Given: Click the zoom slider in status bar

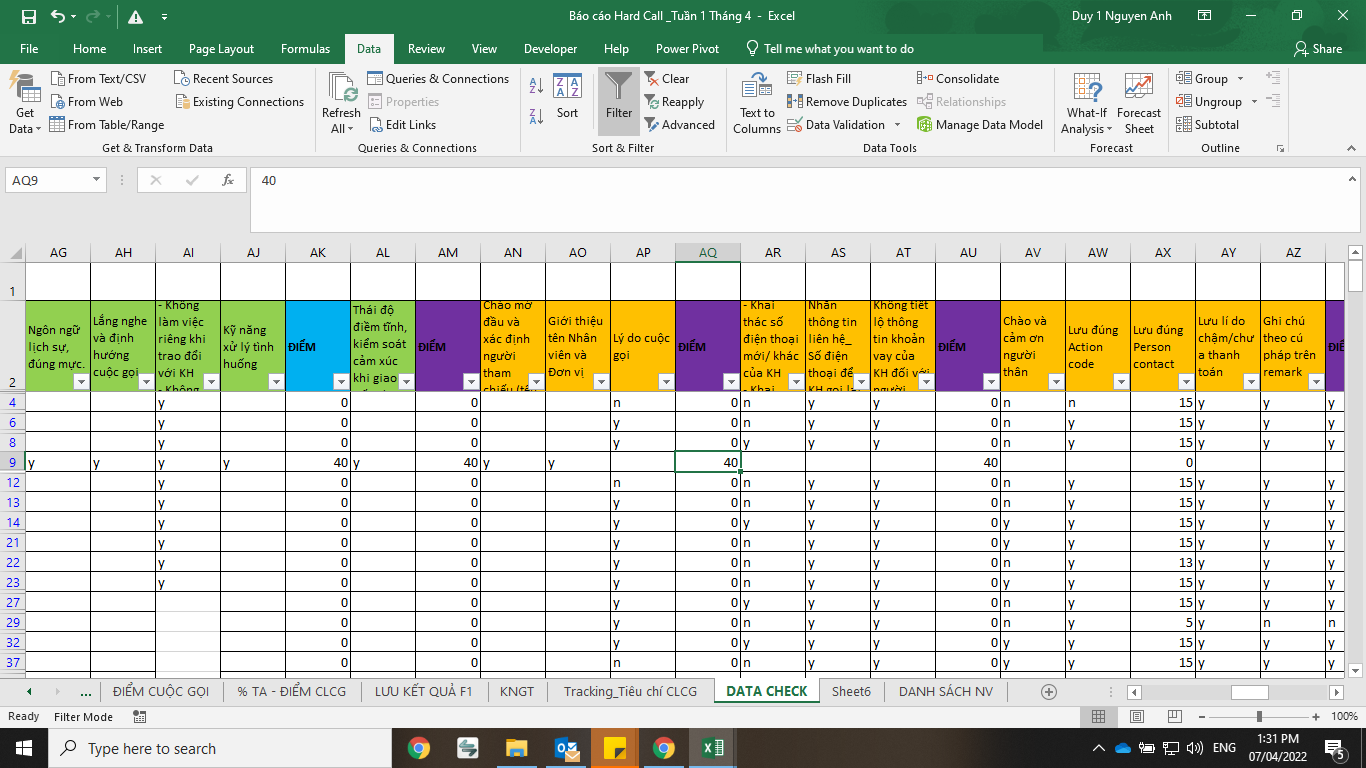Looking at the screenshot, I should click(1259, 716).
